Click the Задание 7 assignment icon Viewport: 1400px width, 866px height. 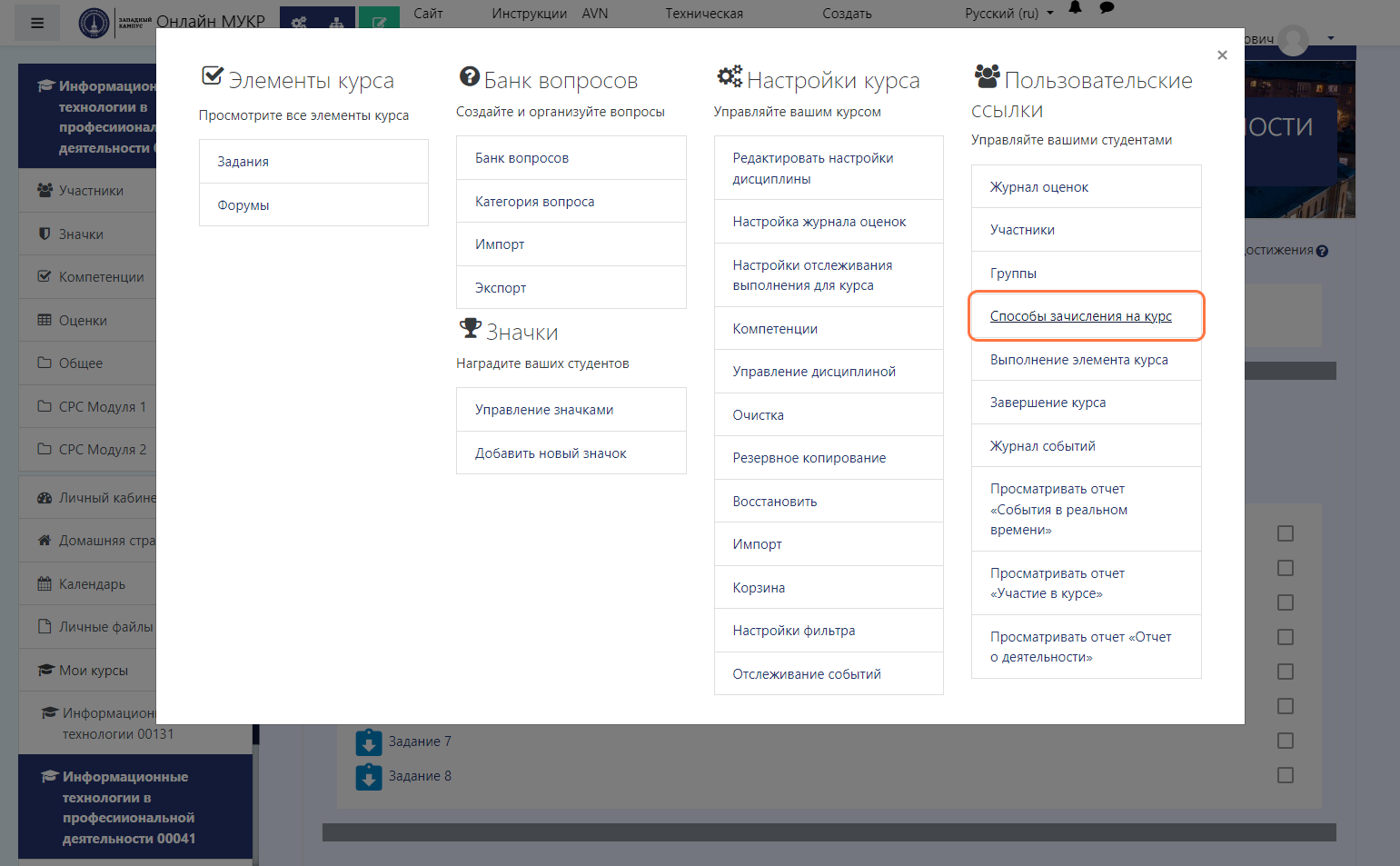pos(369,742)
